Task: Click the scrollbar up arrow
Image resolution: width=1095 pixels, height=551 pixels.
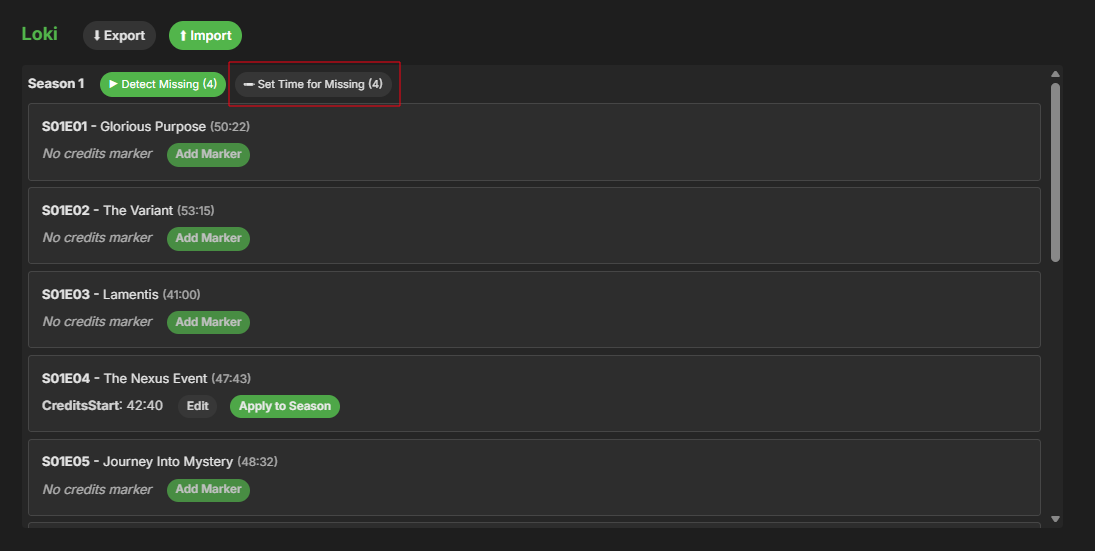Action: click(x=1055, y=74)
